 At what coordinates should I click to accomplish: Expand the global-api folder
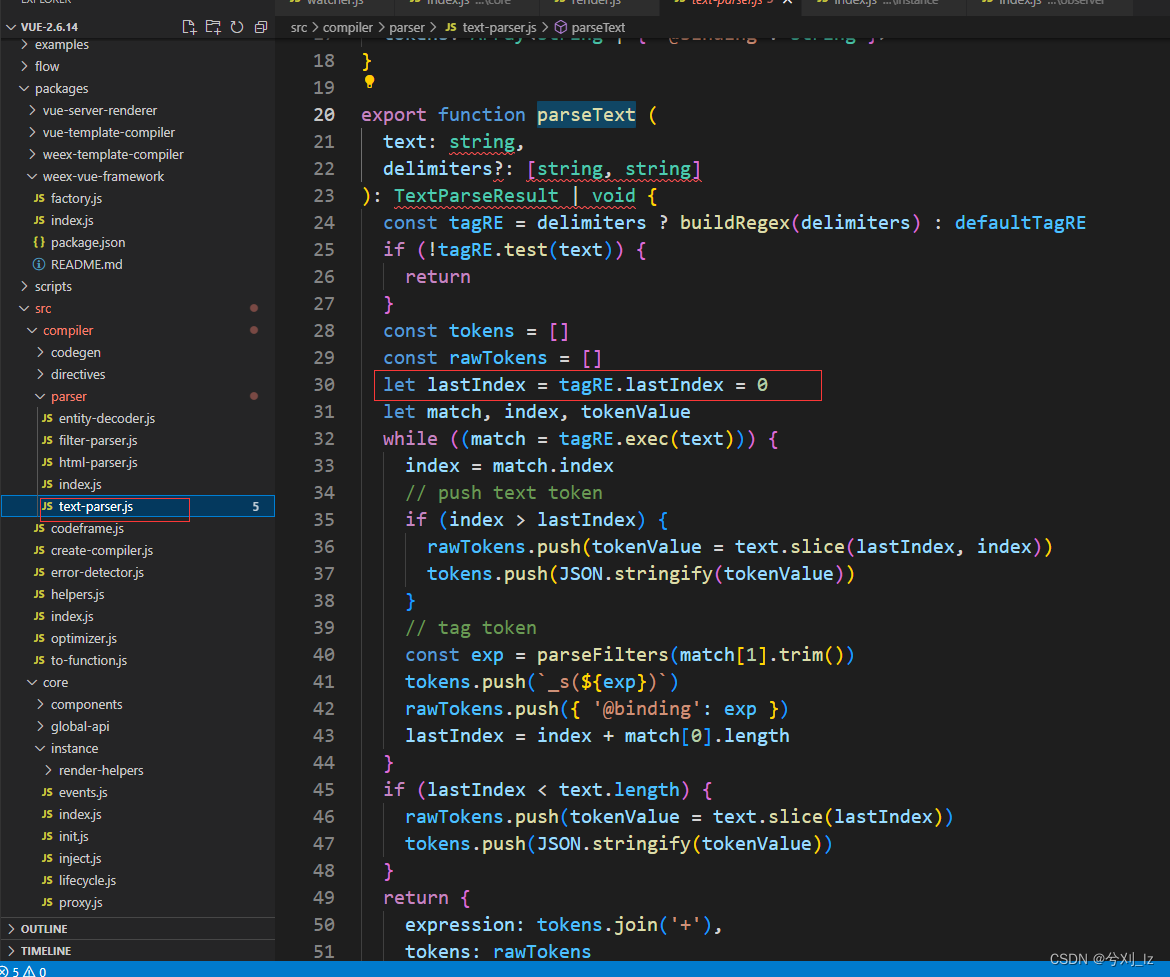[x=40, y=726]
